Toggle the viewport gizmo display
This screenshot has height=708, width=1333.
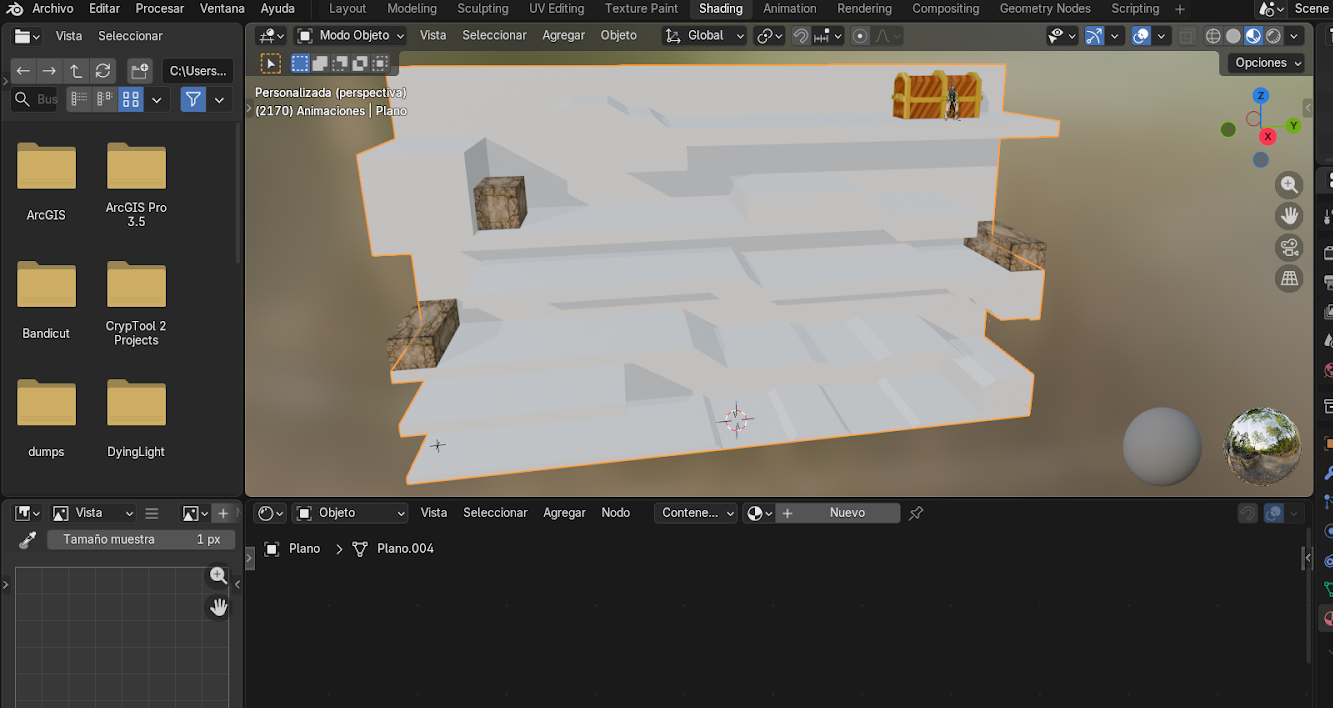coord(1094,36)
